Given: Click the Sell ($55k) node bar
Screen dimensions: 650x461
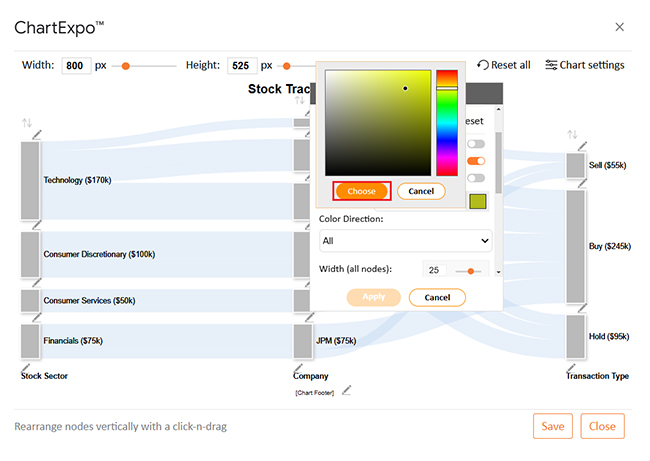Looking at the screenshot, I should pos(576,165).
